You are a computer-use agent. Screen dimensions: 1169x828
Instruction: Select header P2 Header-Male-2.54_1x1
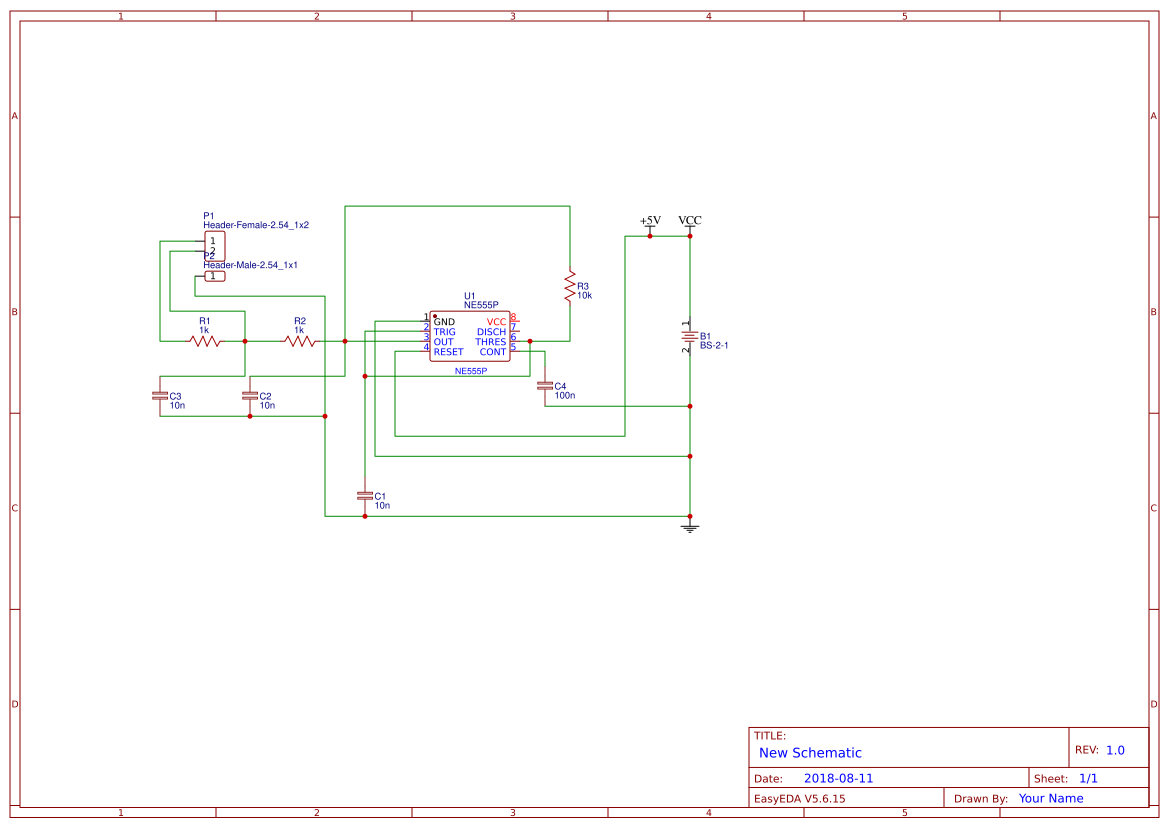point(214,274)
